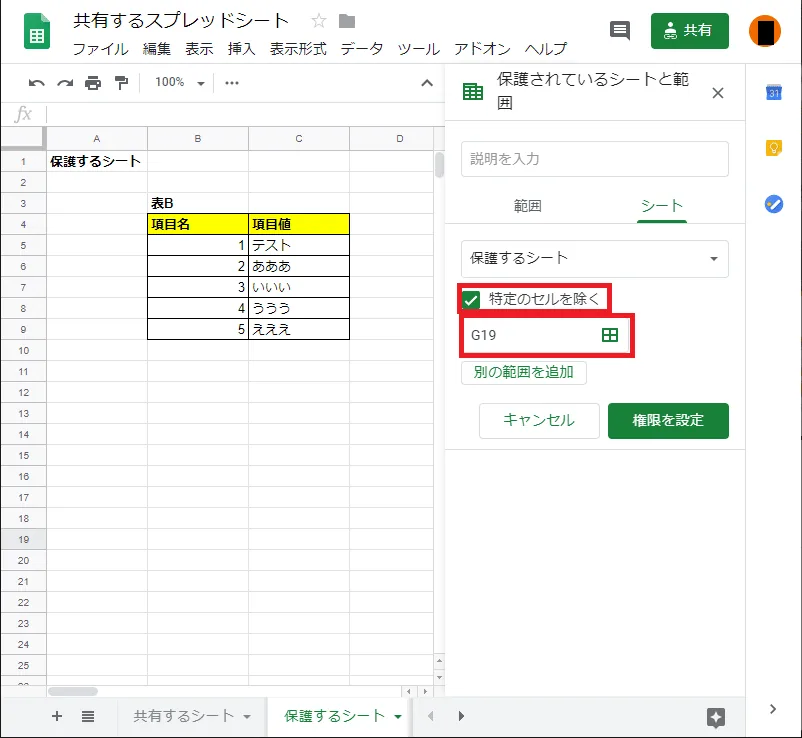Click cell containing テスト
This screenshot has height=738, width=802.
pyautogui.click(x=299, y=245)
